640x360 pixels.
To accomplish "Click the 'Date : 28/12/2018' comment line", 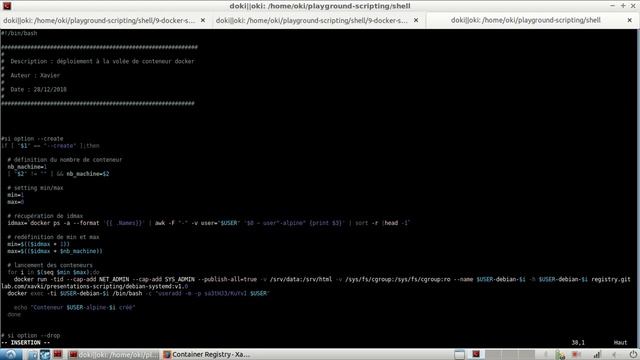I will pos(34,89).
